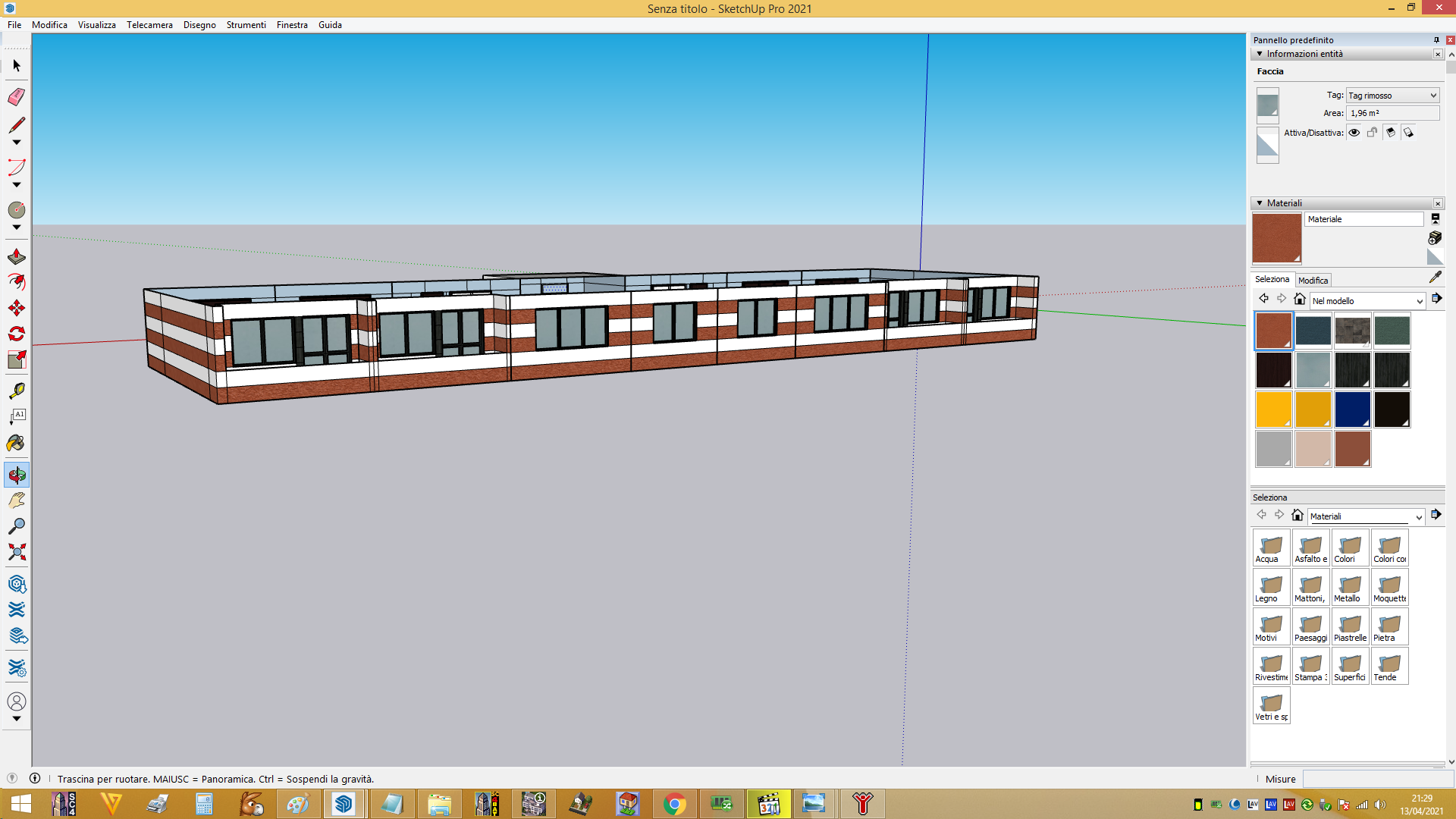Open the Metallo materials folder
Image resolution: width=1456 pixels, height=819 pixels.
(x=1351, y=587)
